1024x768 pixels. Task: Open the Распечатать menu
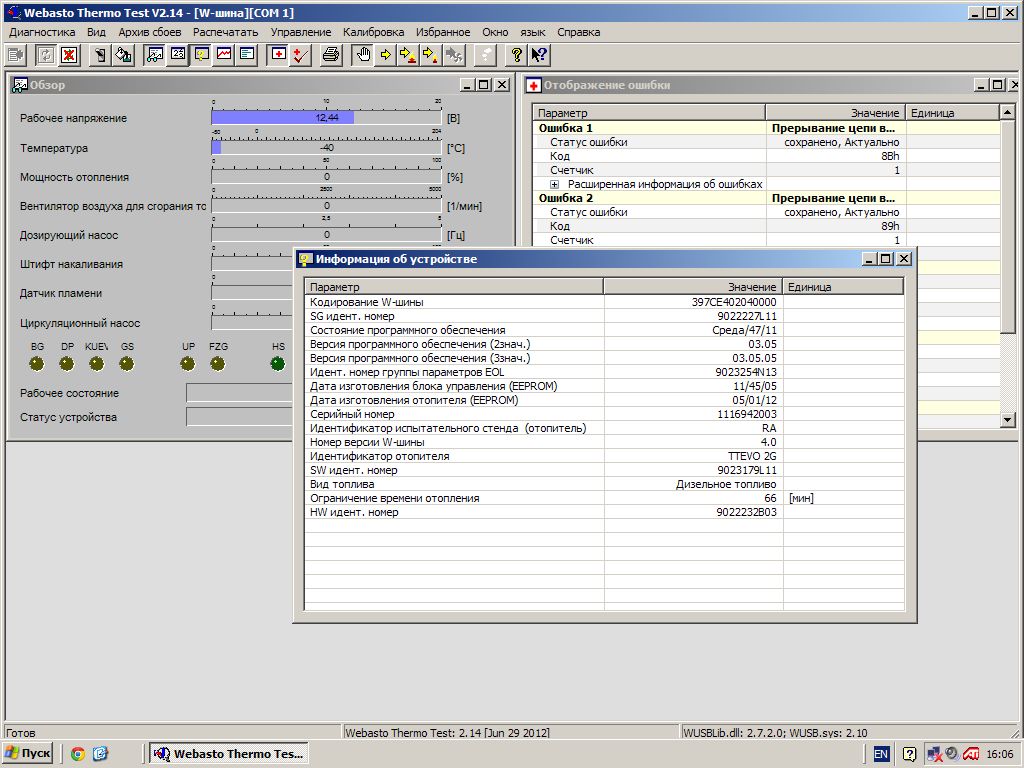(x=225, y=32)
